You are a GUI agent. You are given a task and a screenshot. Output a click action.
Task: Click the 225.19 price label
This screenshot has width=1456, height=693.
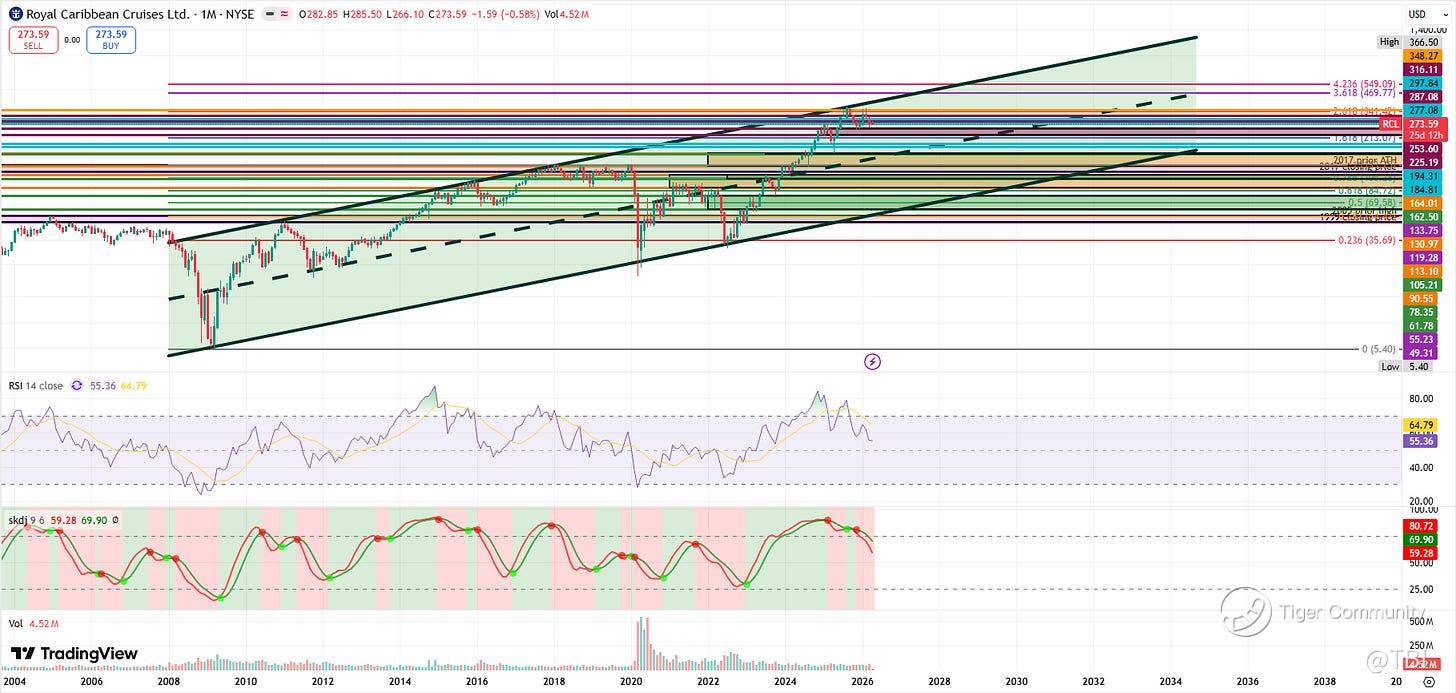coord(1422,162)
